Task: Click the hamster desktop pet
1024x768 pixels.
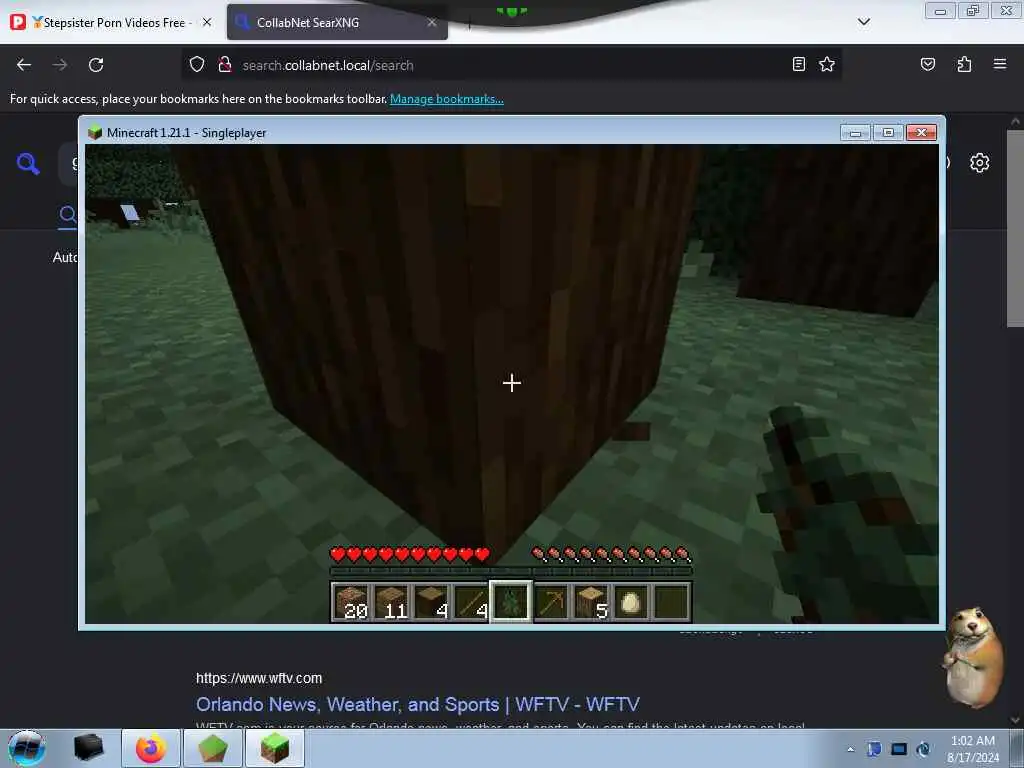Action: (972, 658)
